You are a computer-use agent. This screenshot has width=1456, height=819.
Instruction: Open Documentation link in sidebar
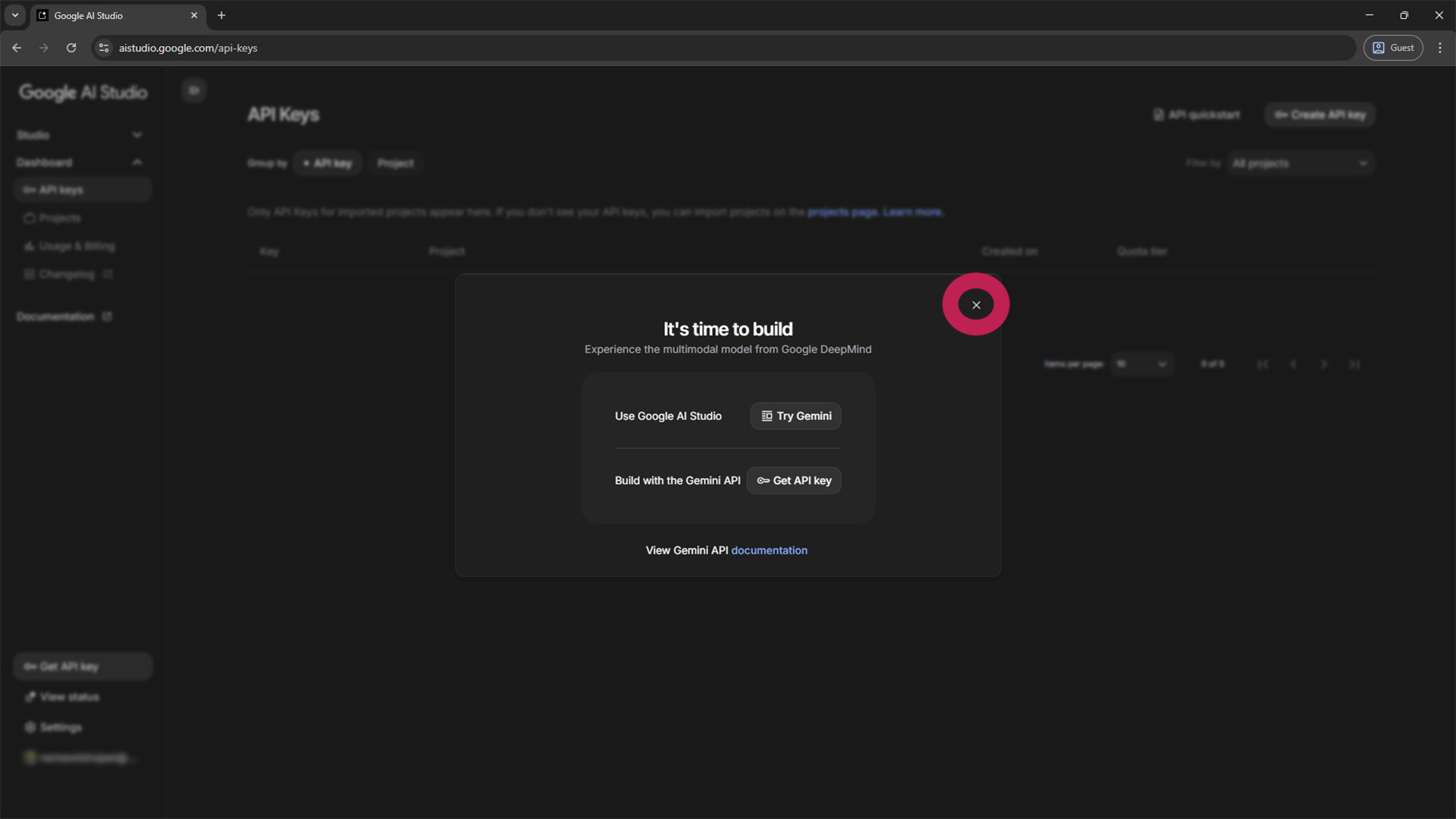coord(64,316)
